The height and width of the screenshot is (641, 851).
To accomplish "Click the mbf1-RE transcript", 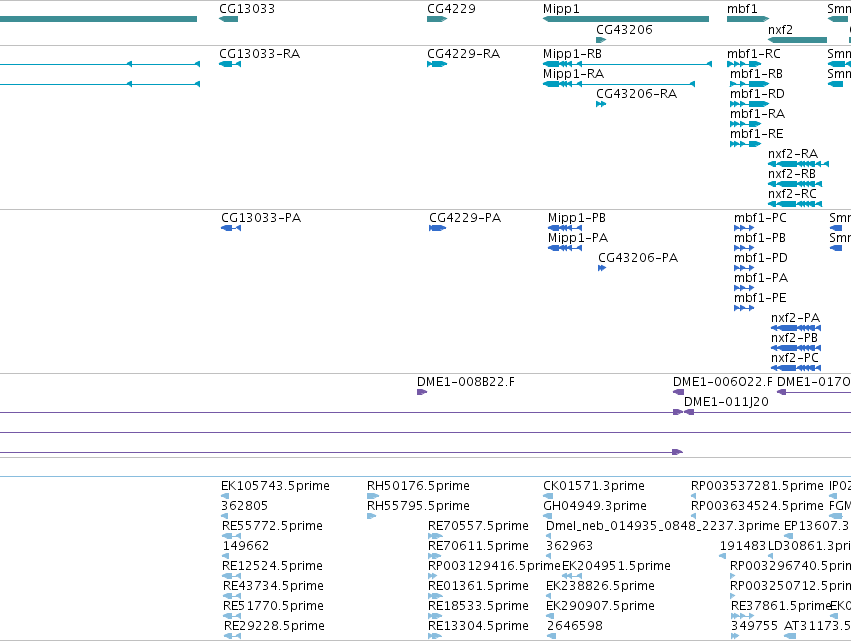I will click(x=746, y=144).
